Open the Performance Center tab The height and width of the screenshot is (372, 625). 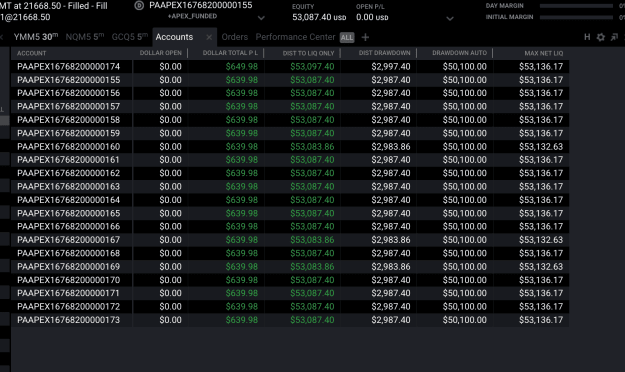pos(295,37)
